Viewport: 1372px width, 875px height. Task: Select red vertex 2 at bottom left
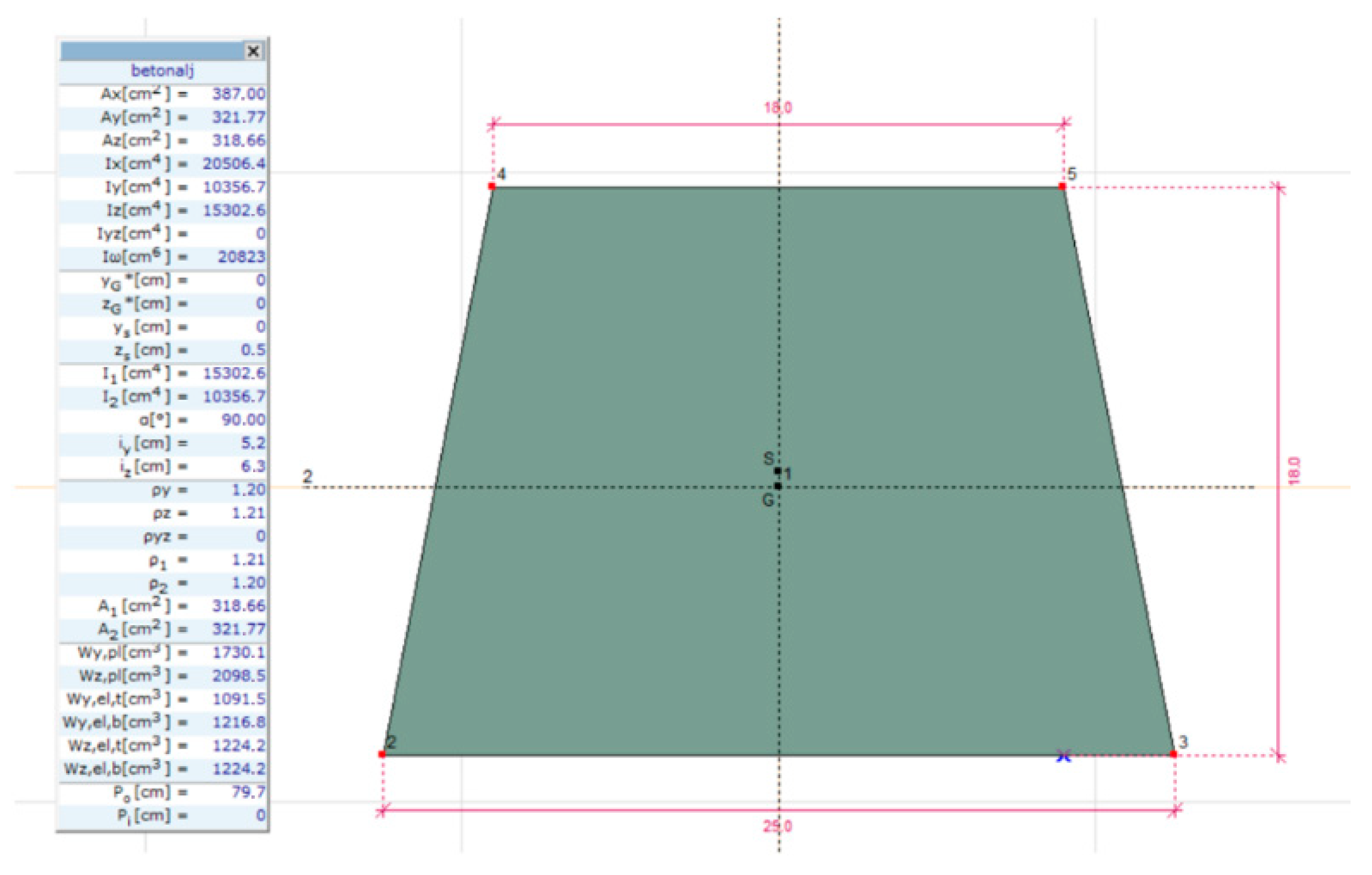coord(382,754)
